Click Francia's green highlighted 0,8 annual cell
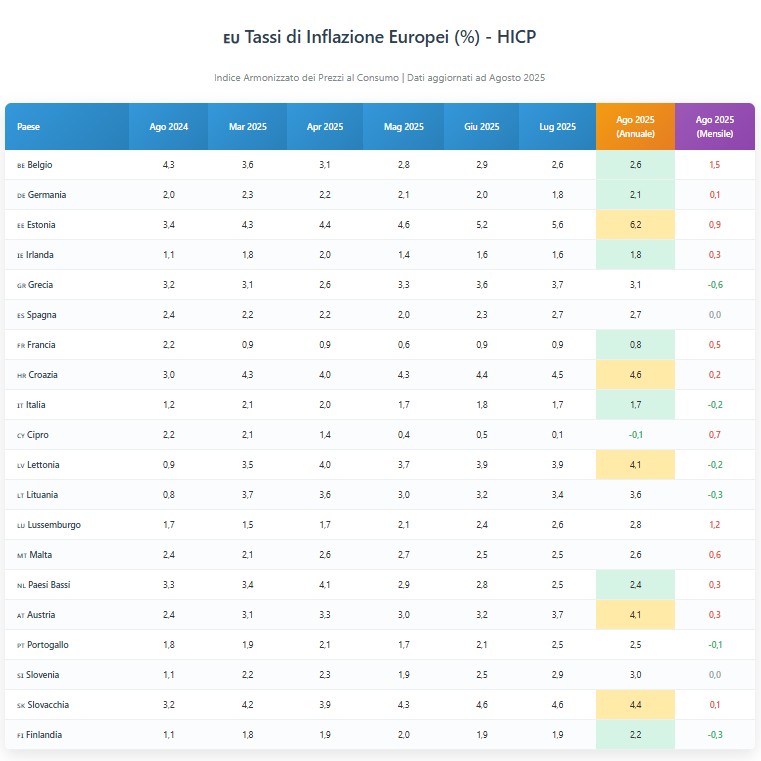The image size is (761, 761). [635, 345]
